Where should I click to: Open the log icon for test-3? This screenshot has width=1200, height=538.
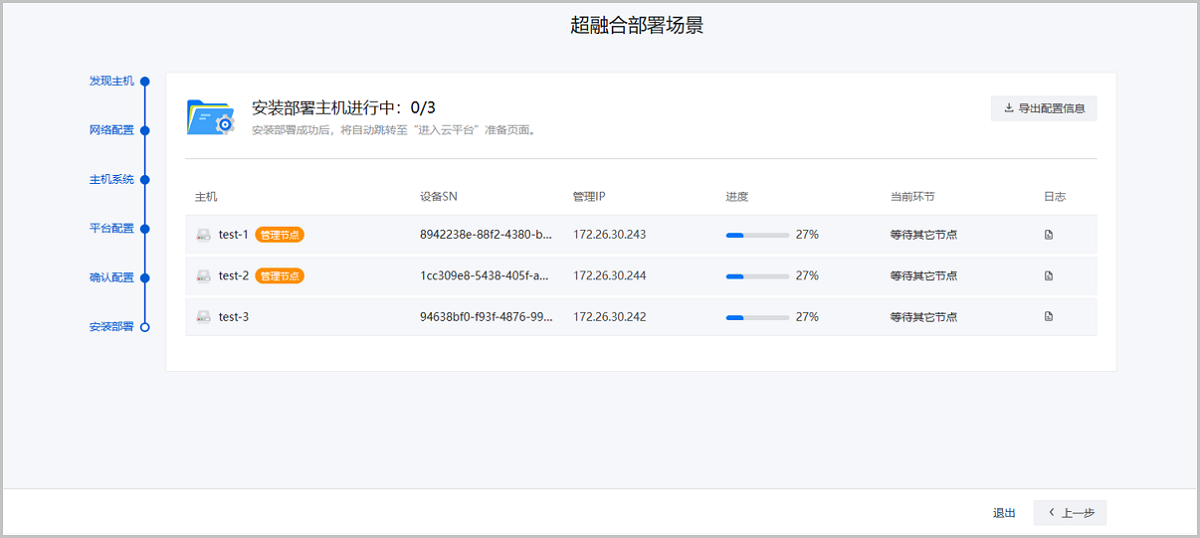click(1048, 317)
